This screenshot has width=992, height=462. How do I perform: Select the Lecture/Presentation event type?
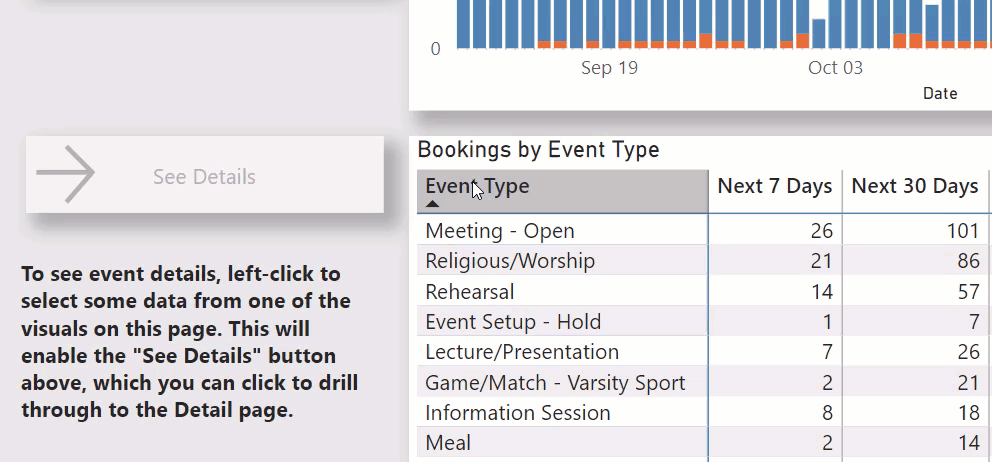tap(522, 352)
